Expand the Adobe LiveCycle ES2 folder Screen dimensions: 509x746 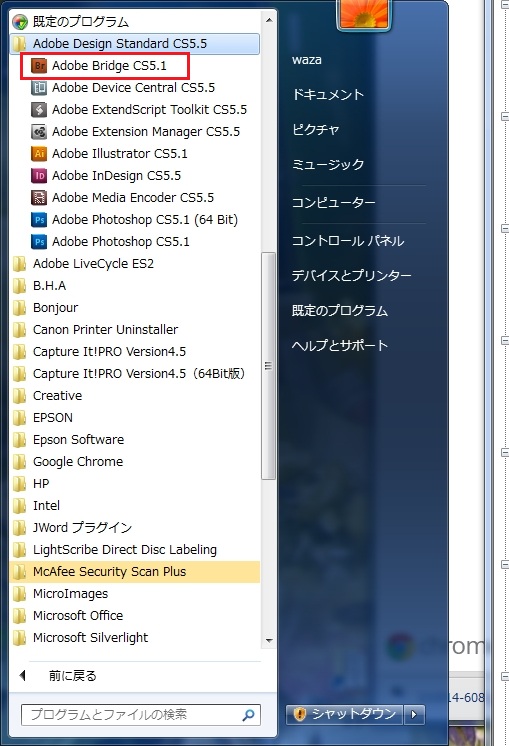[x=135, y=264]
